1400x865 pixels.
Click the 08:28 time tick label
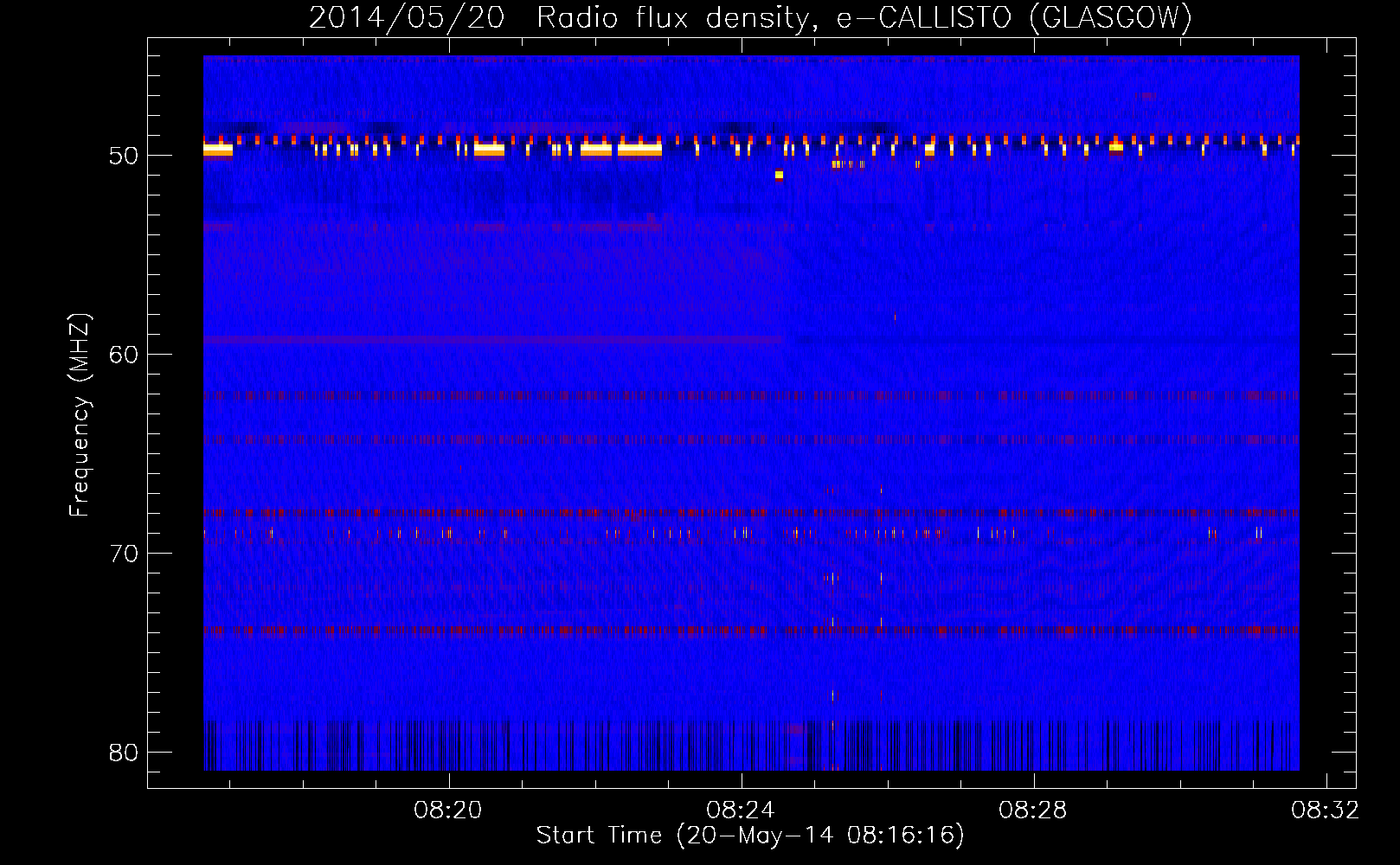click(x=1033, y=811)
